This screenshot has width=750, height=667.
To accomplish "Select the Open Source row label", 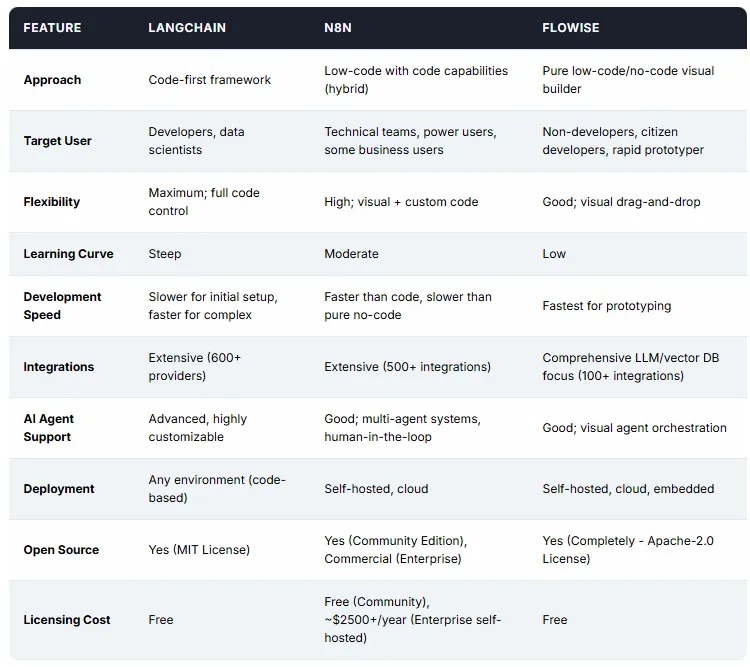I will point(61,550).
